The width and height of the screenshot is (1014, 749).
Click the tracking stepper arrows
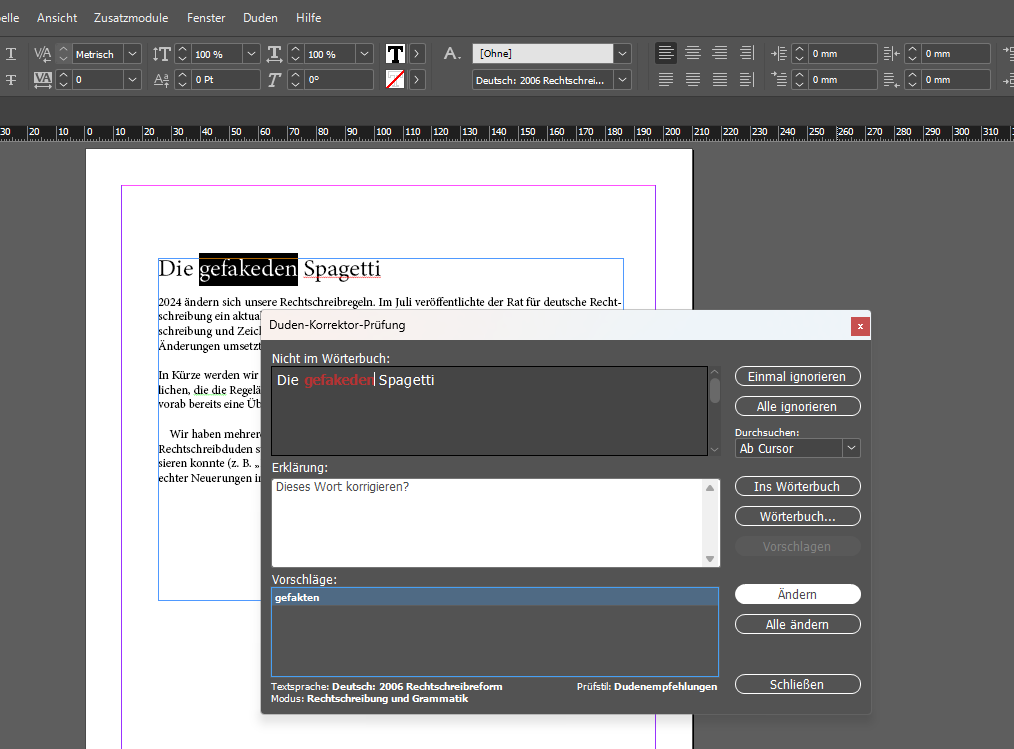pyautogui.click(x=63, y=80)
